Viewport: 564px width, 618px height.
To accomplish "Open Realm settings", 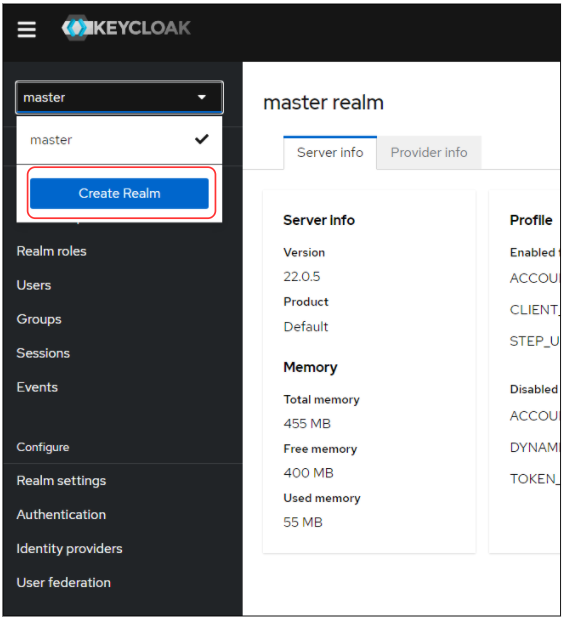I will [61, 481].
